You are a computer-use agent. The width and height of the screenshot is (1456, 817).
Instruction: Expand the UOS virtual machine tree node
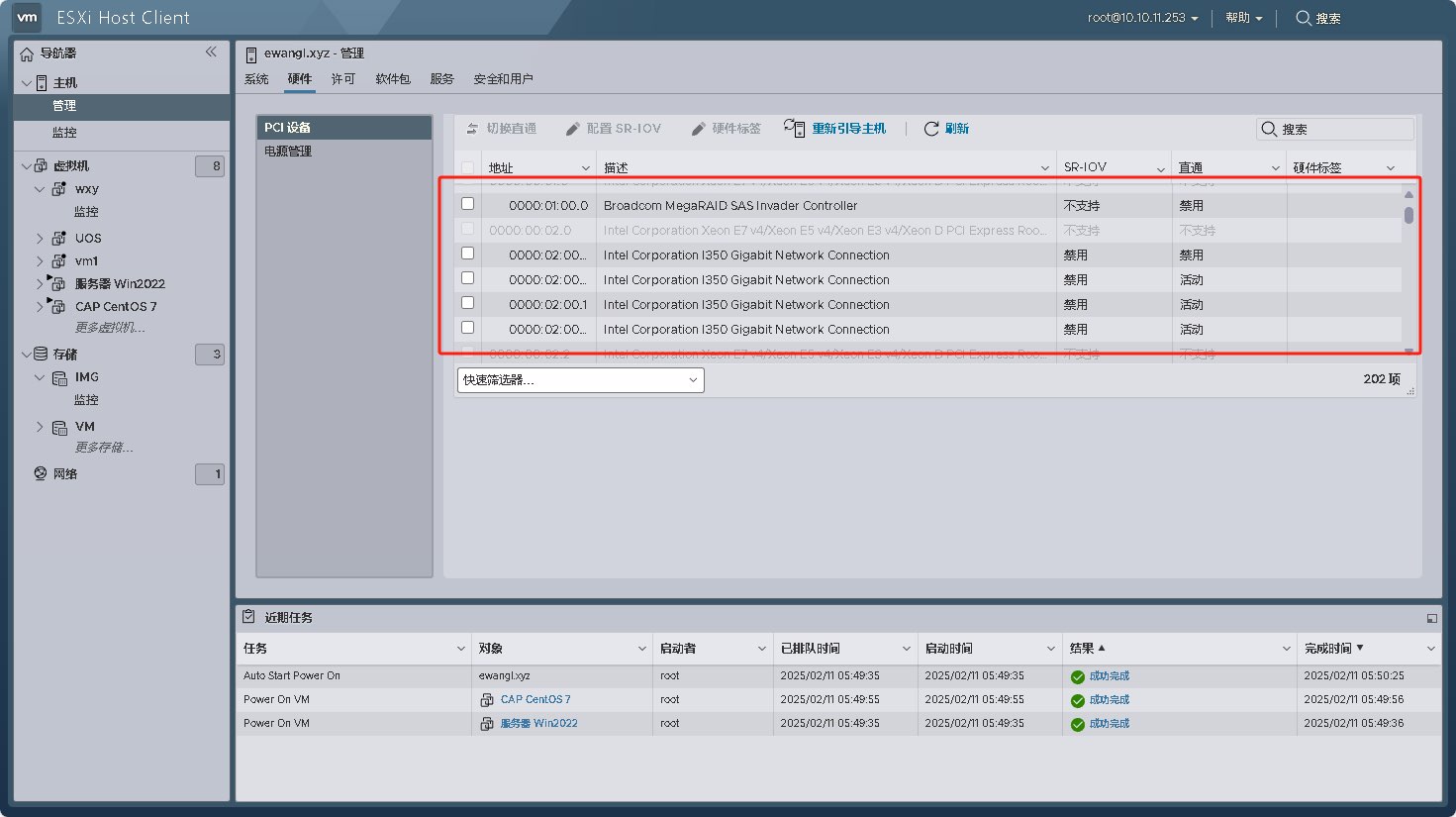click(x=40, y=238)
